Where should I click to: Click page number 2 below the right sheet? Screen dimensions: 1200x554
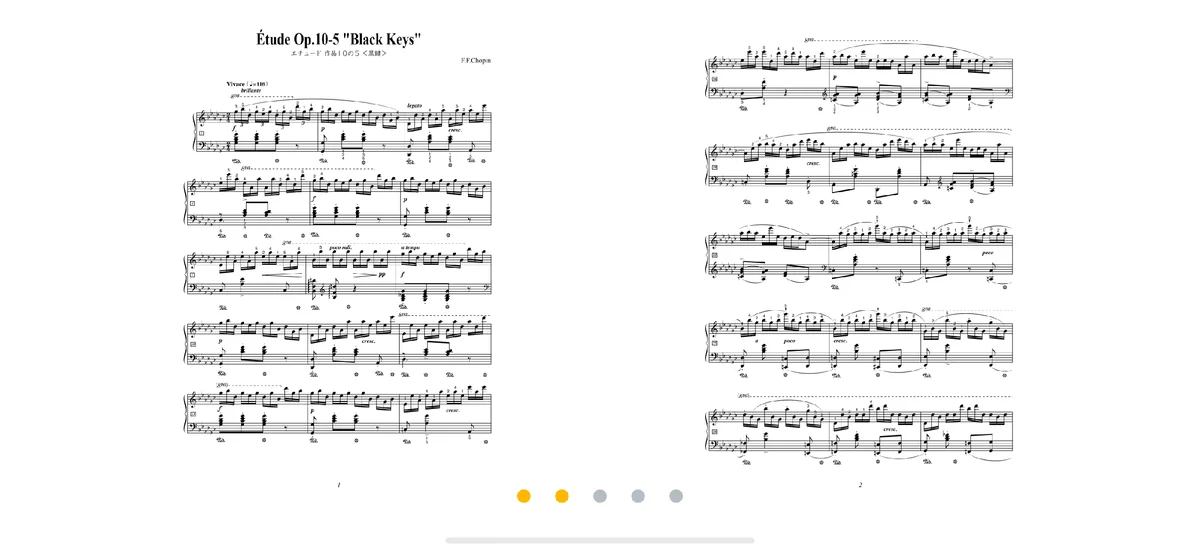coord(859,485)
